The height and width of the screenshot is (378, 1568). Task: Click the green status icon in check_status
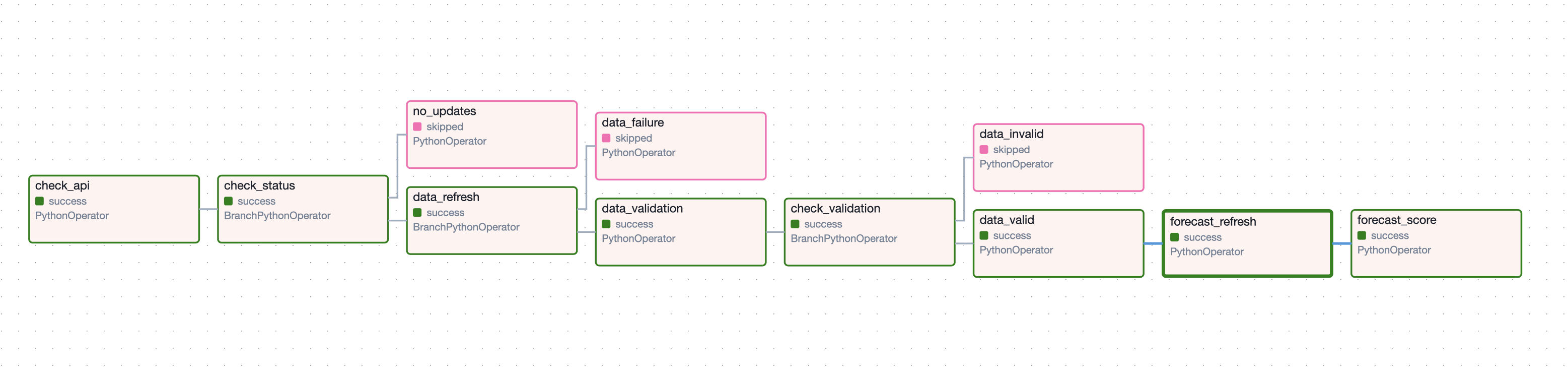click(x=228, y=201)
